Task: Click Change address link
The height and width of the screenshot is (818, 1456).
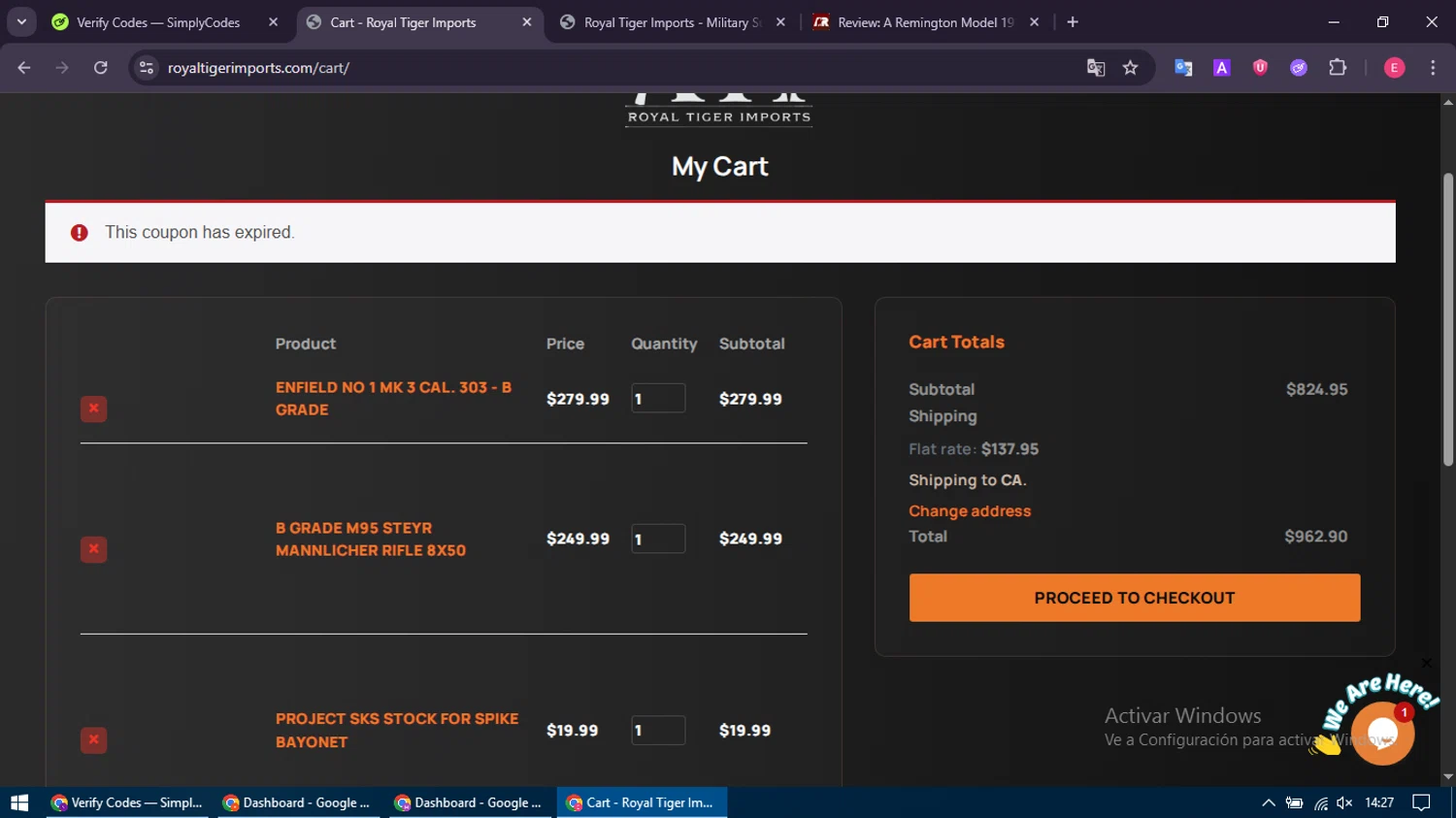Action: [970, 511]
